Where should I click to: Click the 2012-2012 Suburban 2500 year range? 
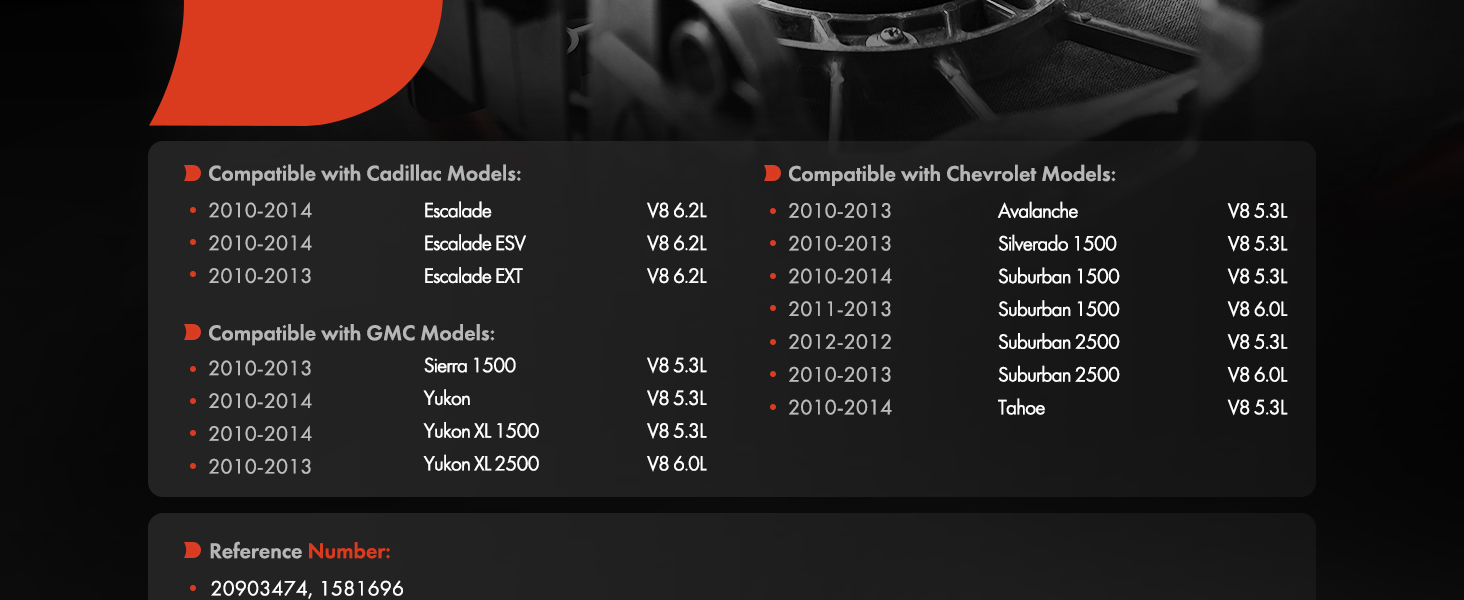point(840,342)
